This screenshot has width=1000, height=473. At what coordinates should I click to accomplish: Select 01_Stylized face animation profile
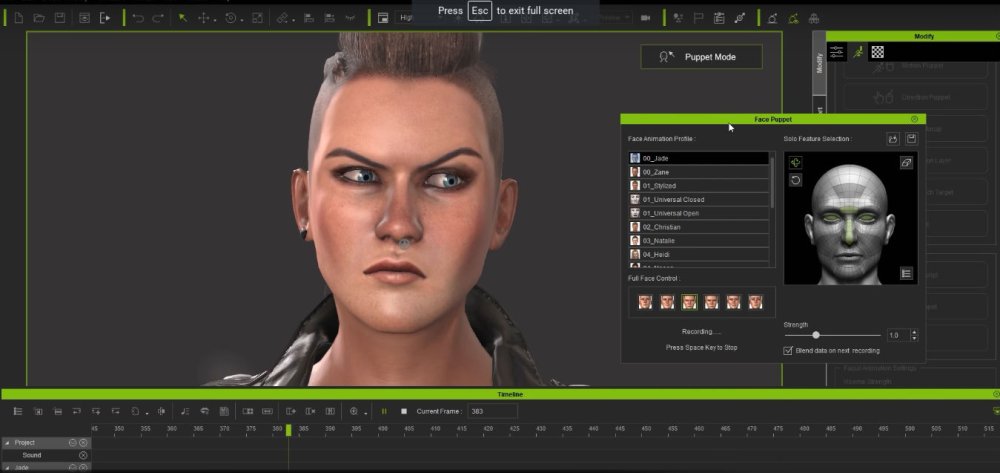coord(698,186)
